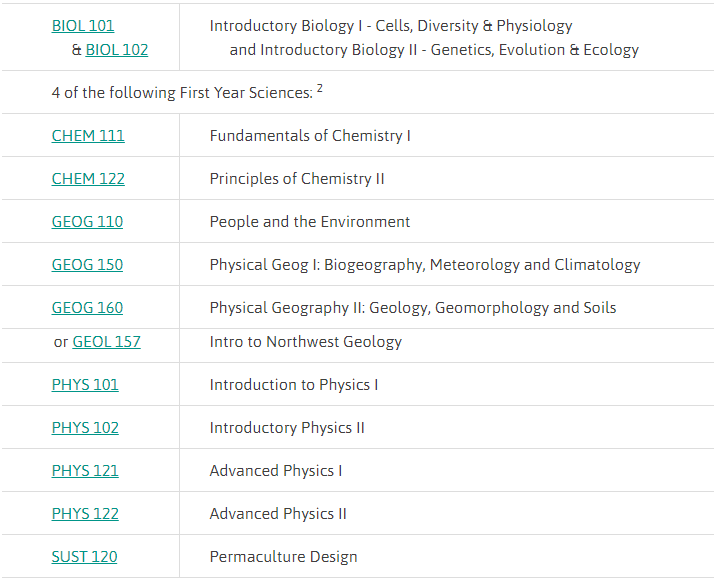Go to the PHYS 101 link
The image size is (714, 582).
pyautogui.click(x=85, y=385)
